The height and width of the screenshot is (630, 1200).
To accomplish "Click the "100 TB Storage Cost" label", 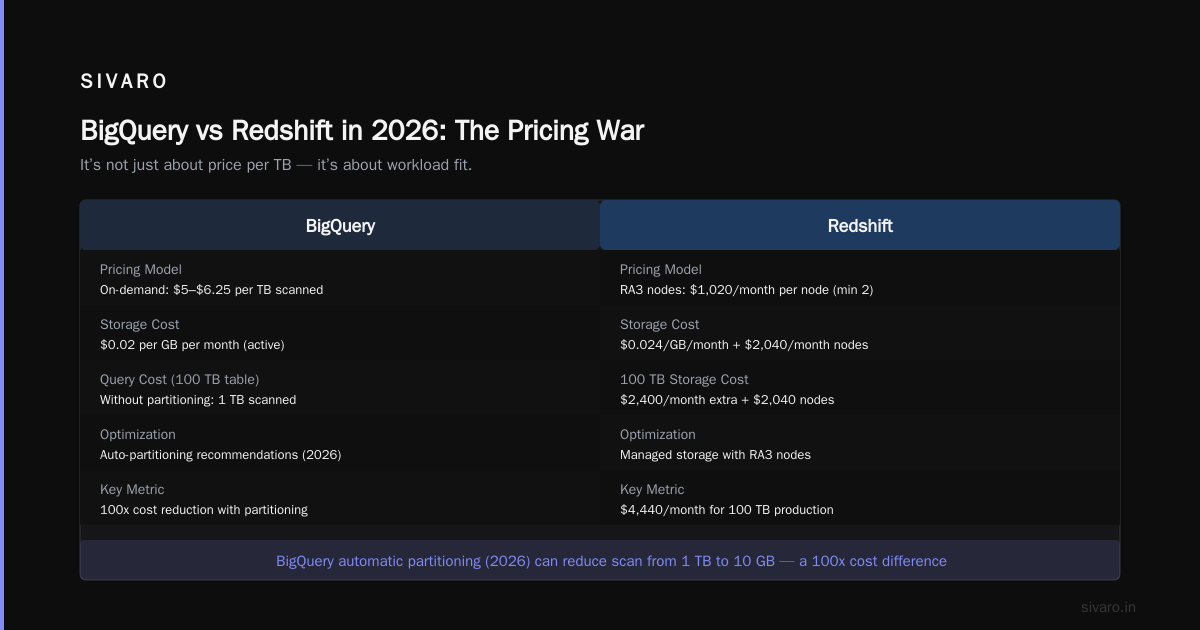I will click(x=684, y=379).
